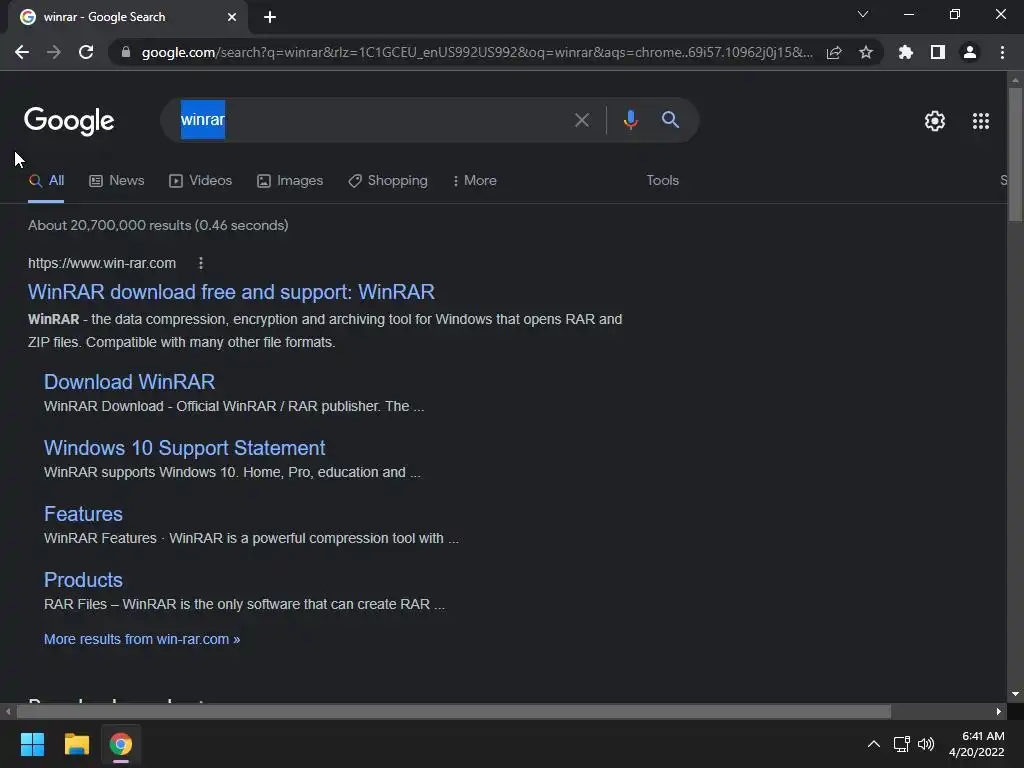Click More results from win-rar.com
The width and height of the screenshot is (1024, 768).
(142, 639)
